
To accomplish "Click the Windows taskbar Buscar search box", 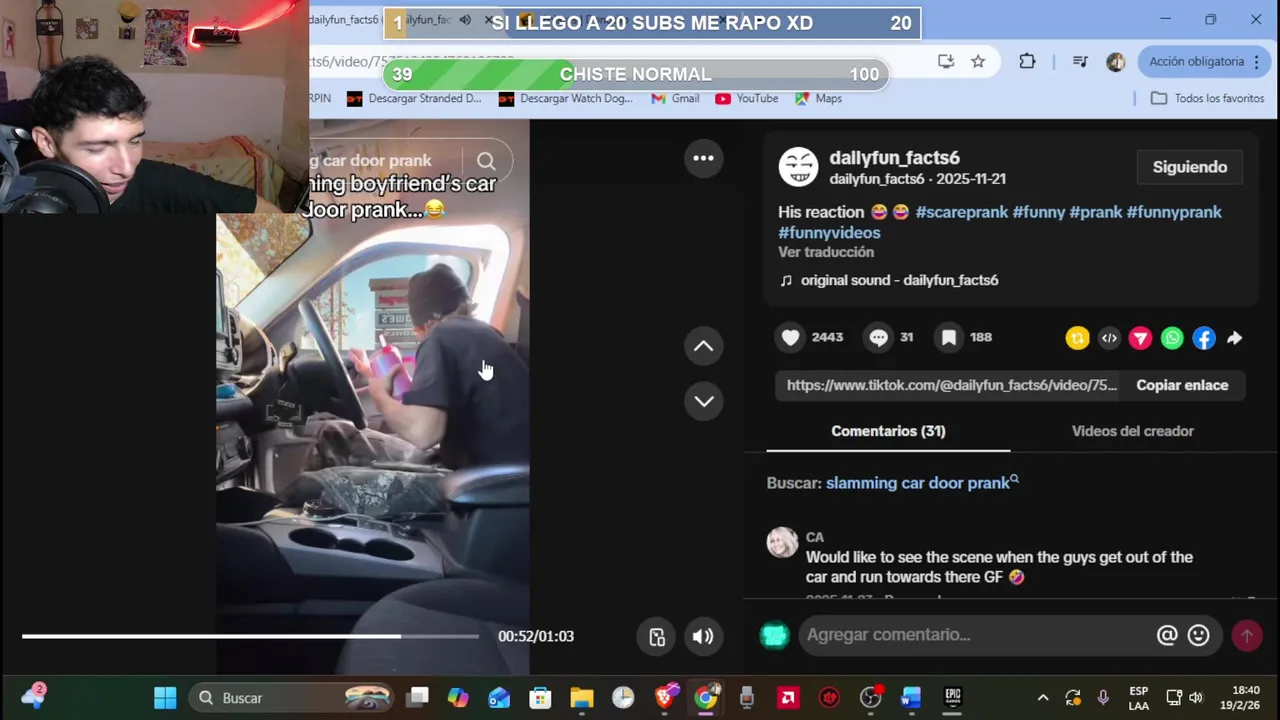I will [292, 698].
